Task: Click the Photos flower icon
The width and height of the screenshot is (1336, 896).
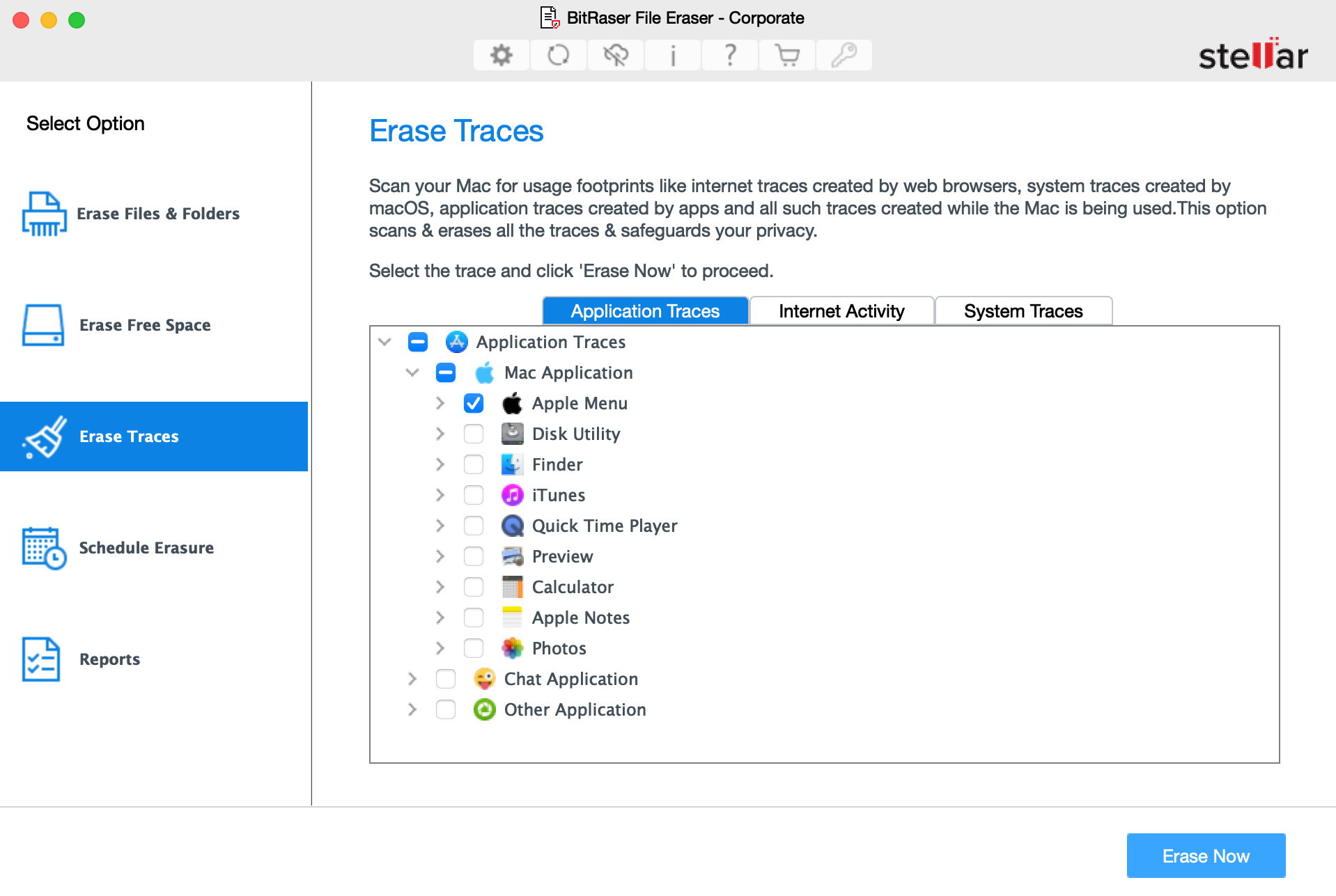Action: pyautogui.click(x=512, y=648)
